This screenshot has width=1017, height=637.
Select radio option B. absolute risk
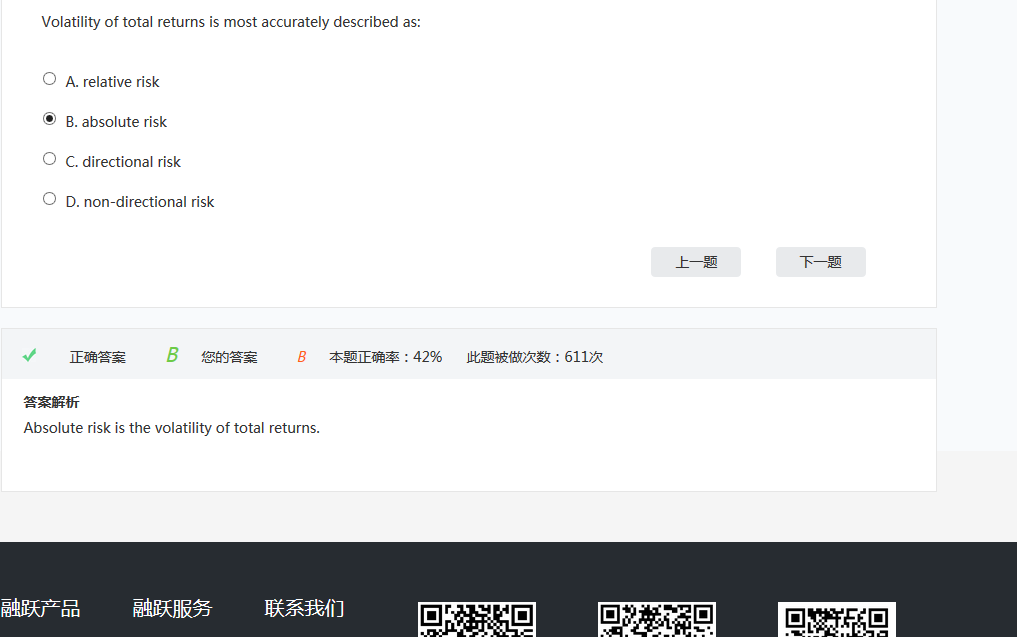click(x=50, y=119)
